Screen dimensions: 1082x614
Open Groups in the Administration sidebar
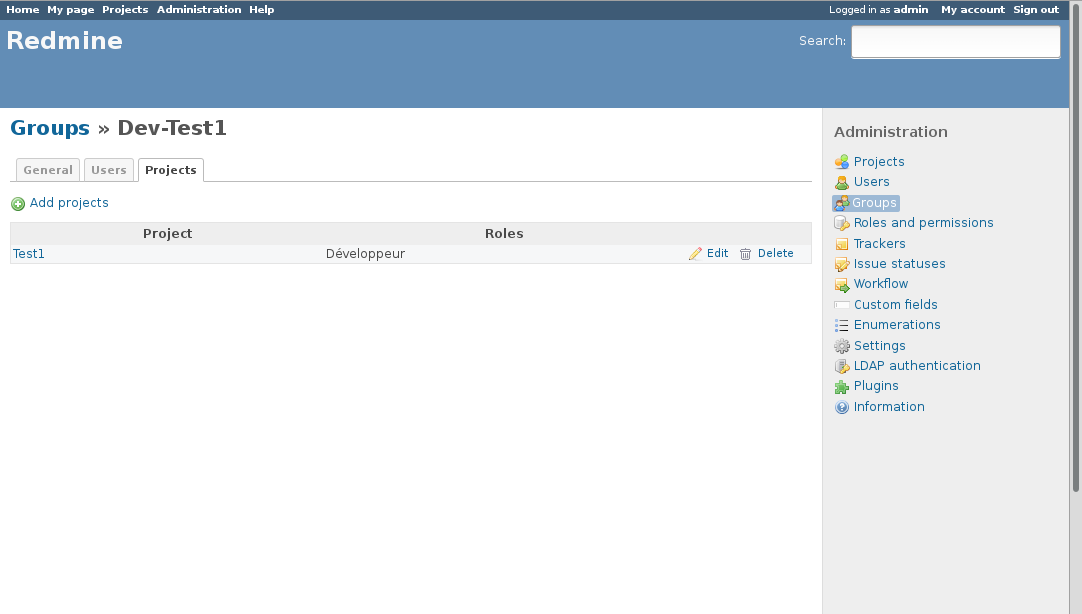874,203
